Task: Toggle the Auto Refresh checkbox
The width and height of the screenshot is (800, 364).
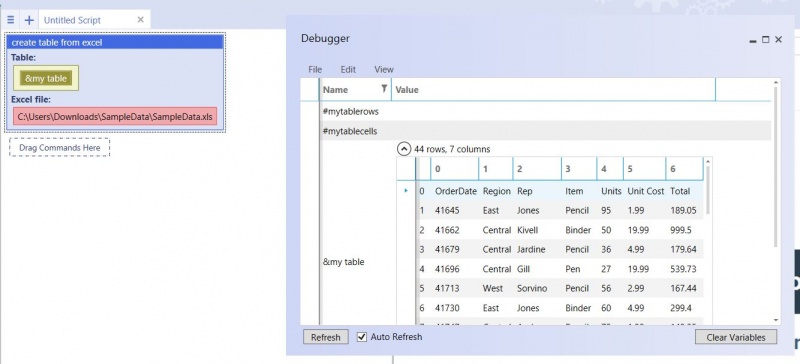Action: coord(362,337)
